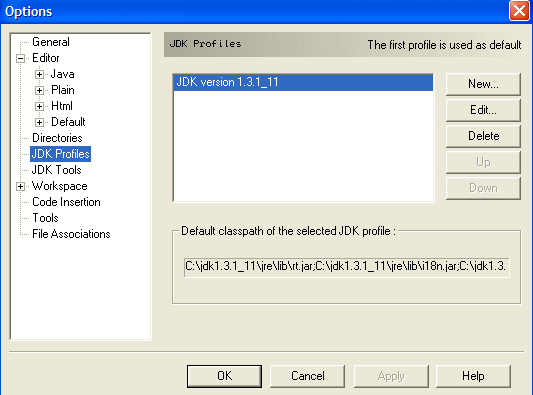Select Plain under Editor
The image size is (533, 395).
pos(63,90)
